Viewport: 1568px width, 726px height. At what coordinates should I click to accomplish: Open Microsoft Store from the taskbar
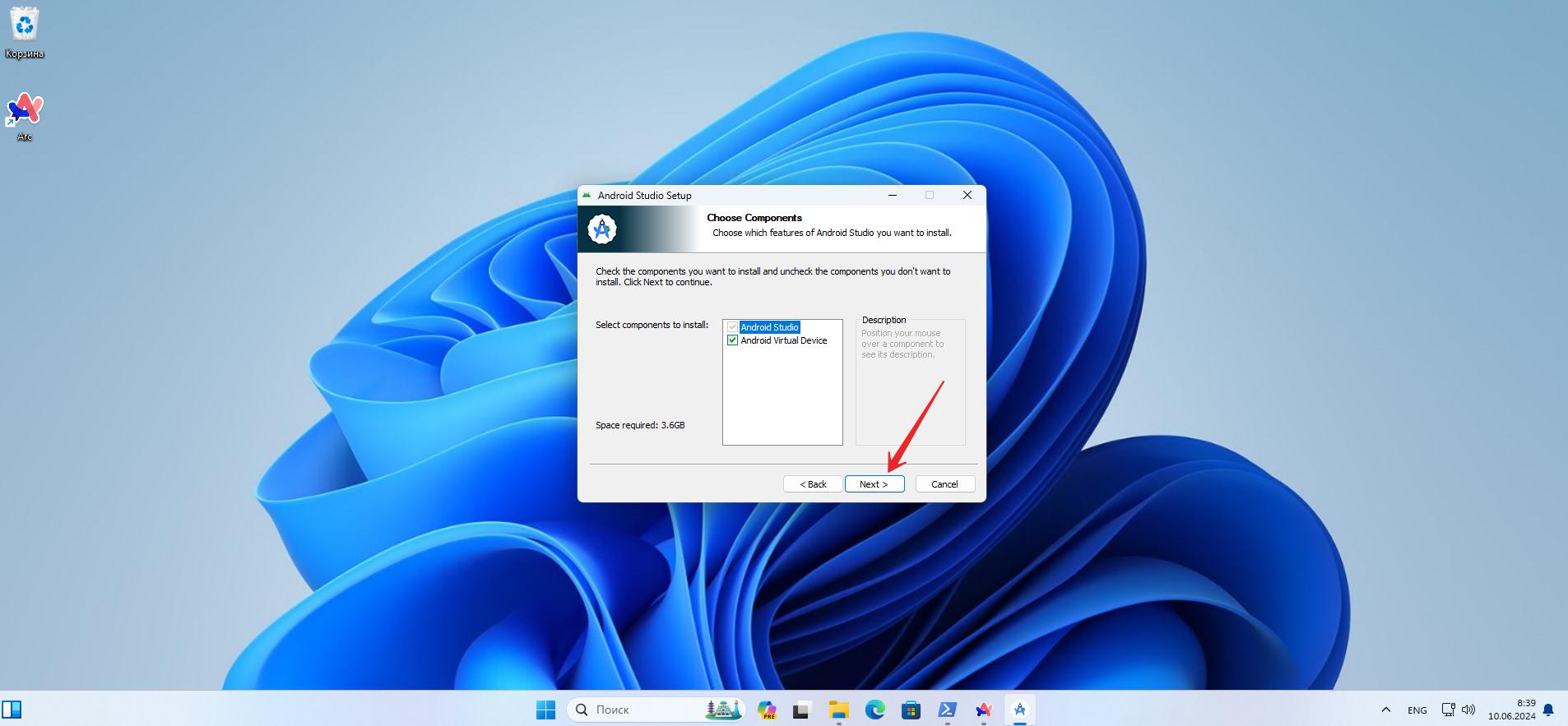(911, 710)
